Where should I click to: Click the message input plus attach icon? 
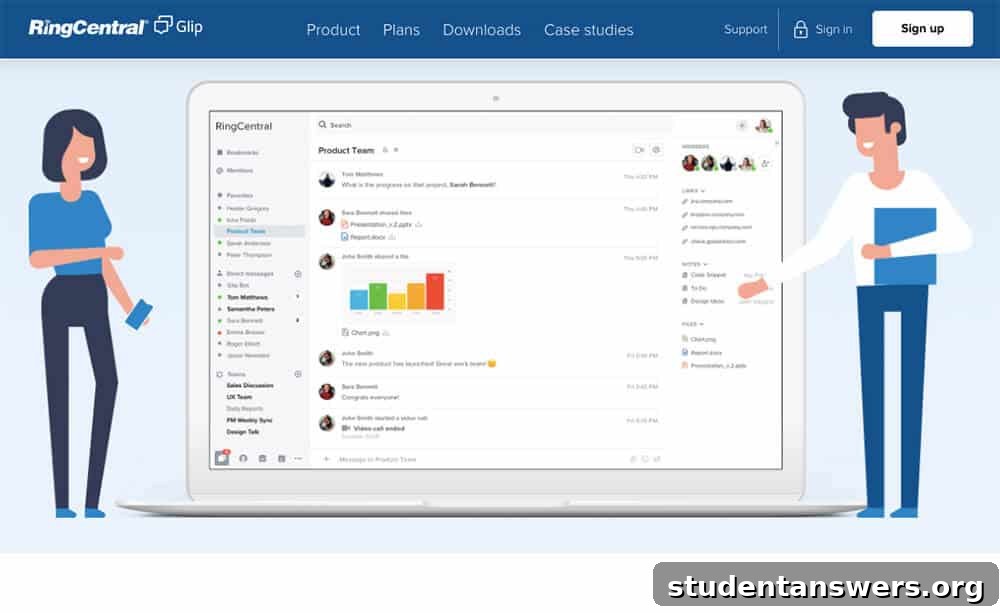326,459
